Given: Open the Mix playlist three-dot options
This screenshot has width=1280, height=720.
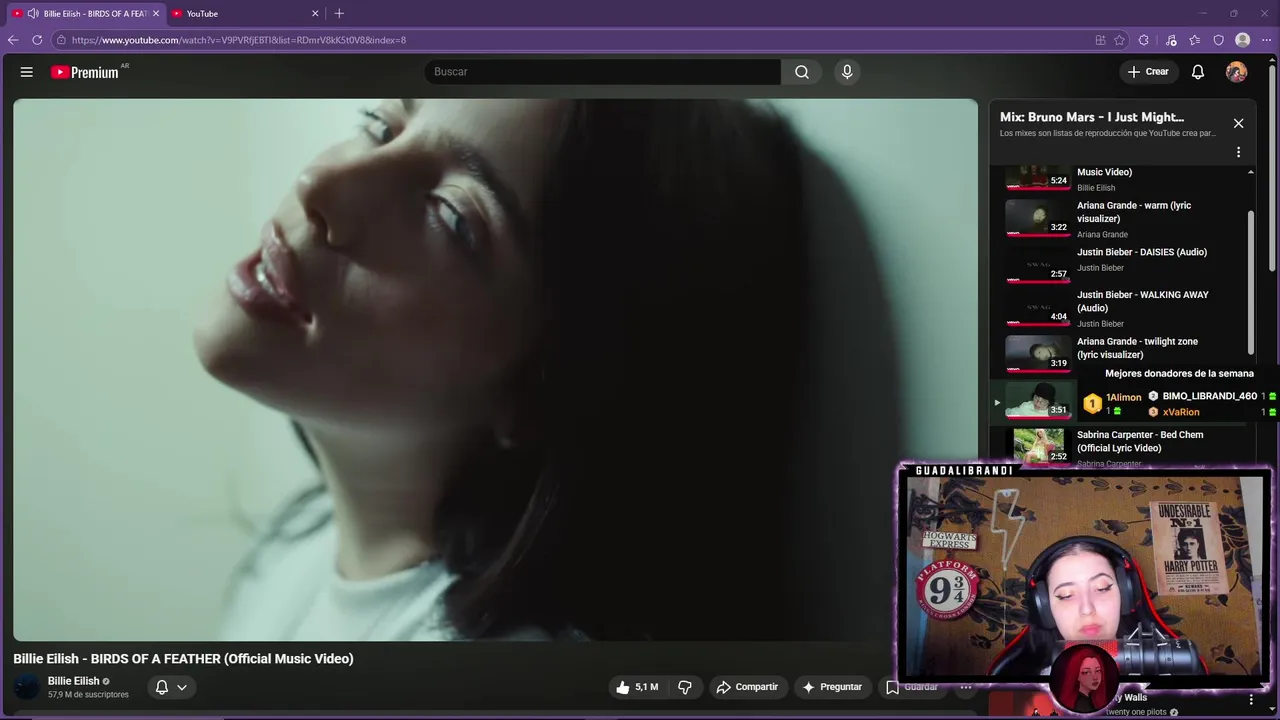Looking at the screenshot, I should [x=1238, y=152].
